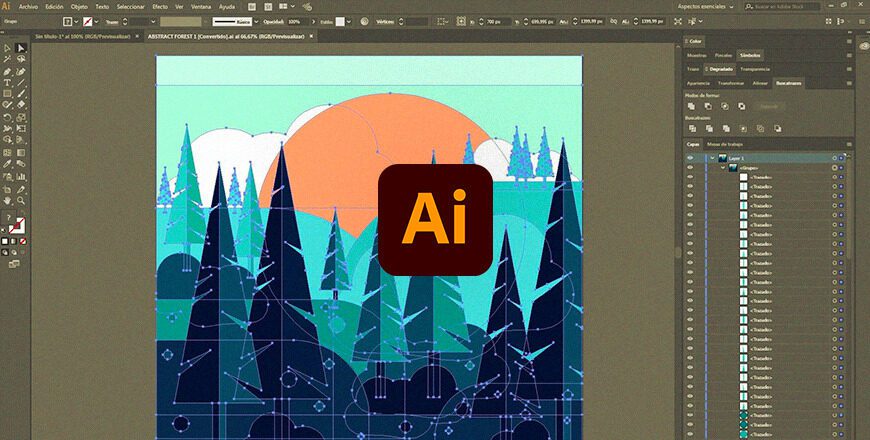Pick the Lasso tool
The height and width of the screenshot is (440, 870).
point(21,59)
